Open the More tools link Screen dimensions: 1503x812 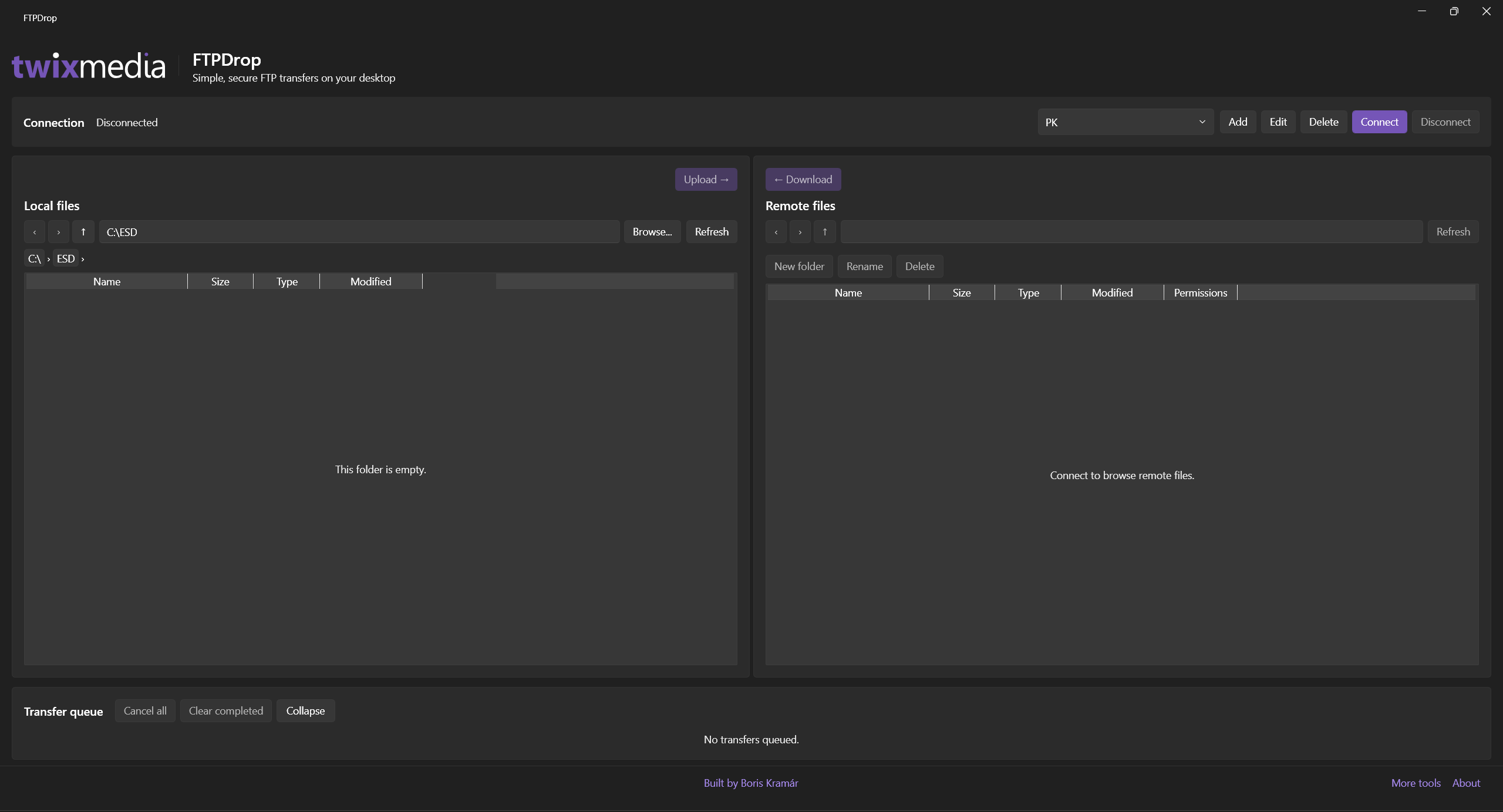coord(1416,783)
